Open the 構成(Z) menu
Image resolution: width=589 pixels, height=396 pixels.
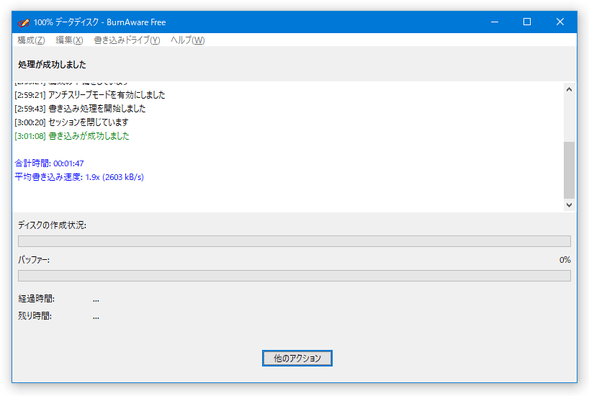pos(31,40)
